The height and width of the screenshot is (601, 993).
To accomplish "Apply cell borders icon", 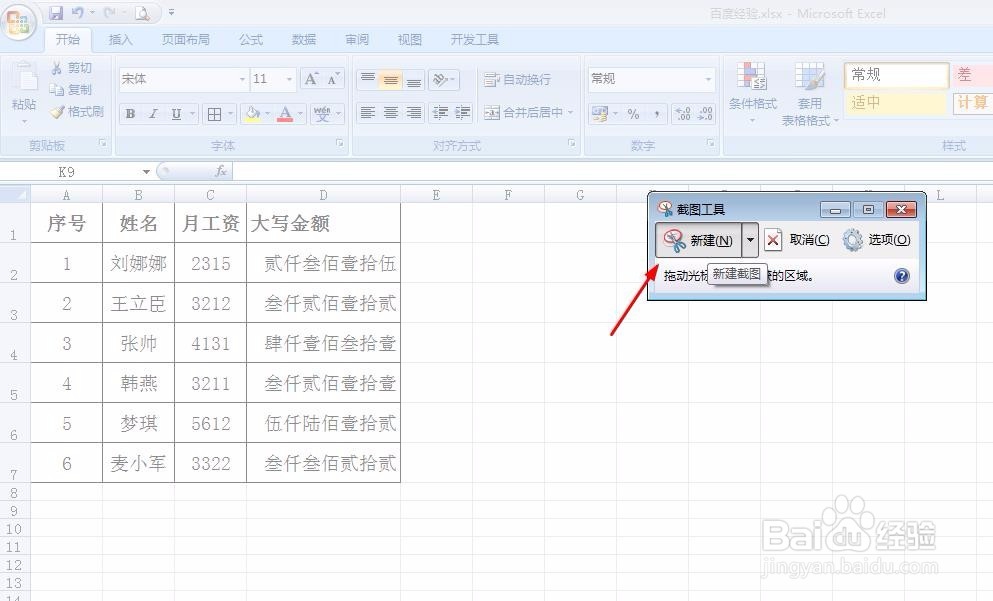I will pyautogui.click(x=214, y=114).
